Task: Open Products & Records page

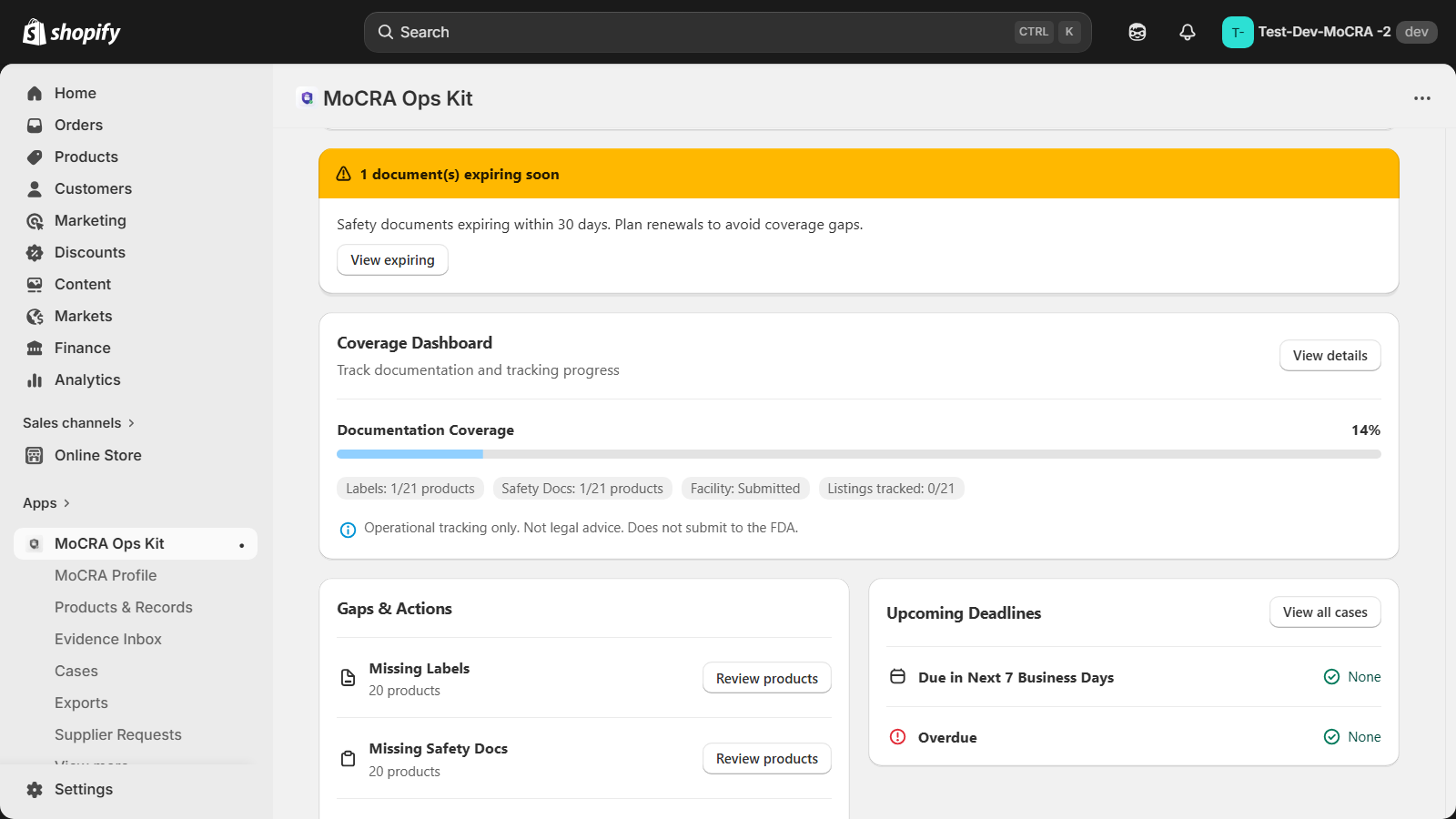Action: (124, 607)
